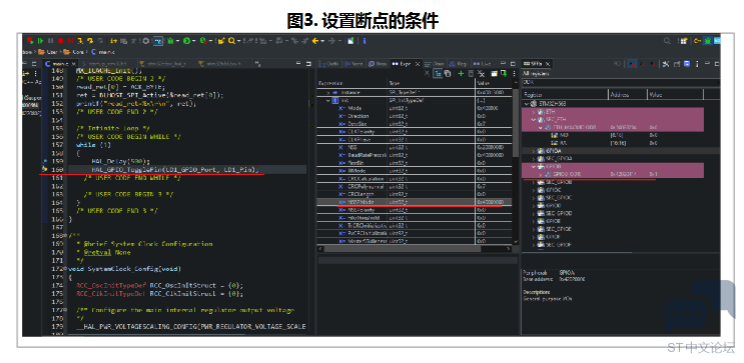Image resolution: width=744 pixels, height=363 pixels.
Task: Click the SFRs tools wrench icon
Action: tap(666, 64)
